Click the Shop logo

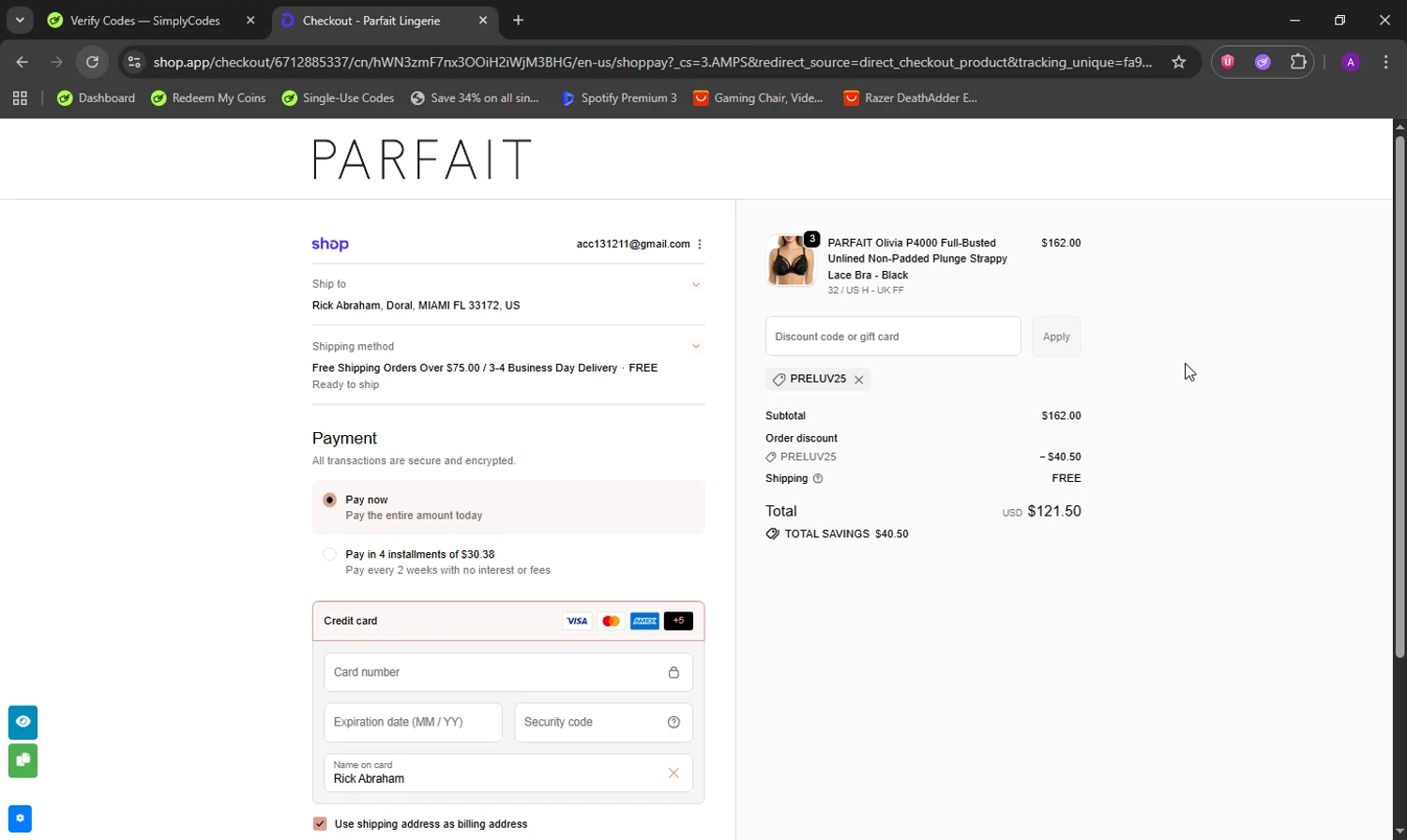(330, 244)
